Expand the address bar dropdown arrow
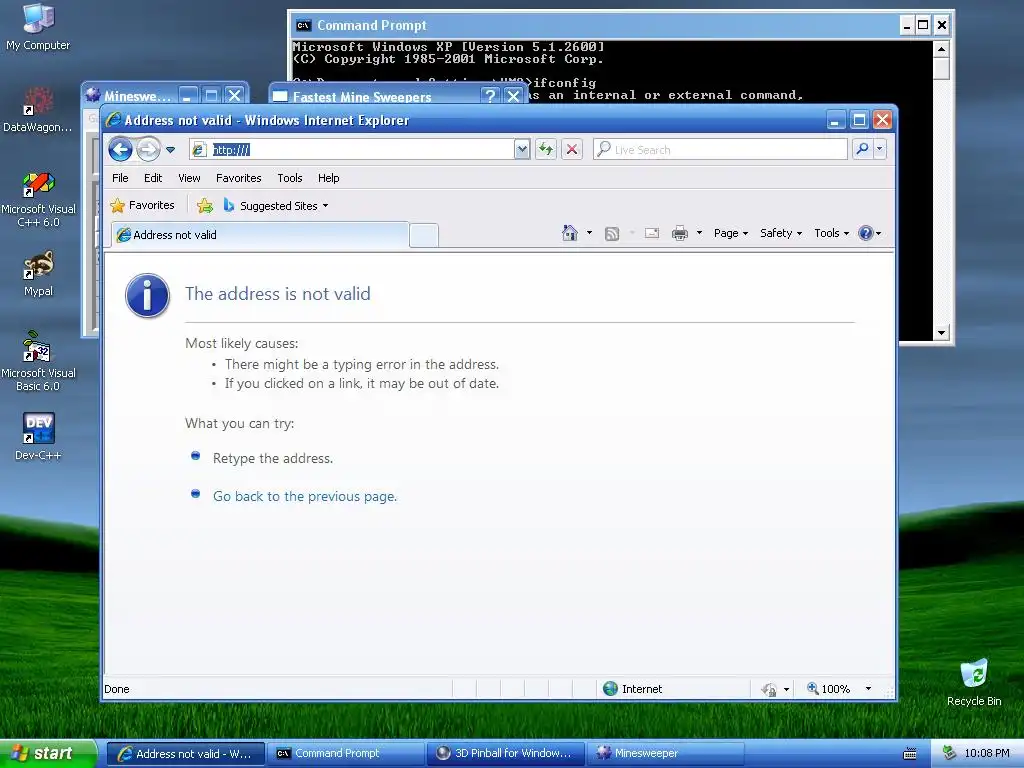 click(x=522, y=150)
